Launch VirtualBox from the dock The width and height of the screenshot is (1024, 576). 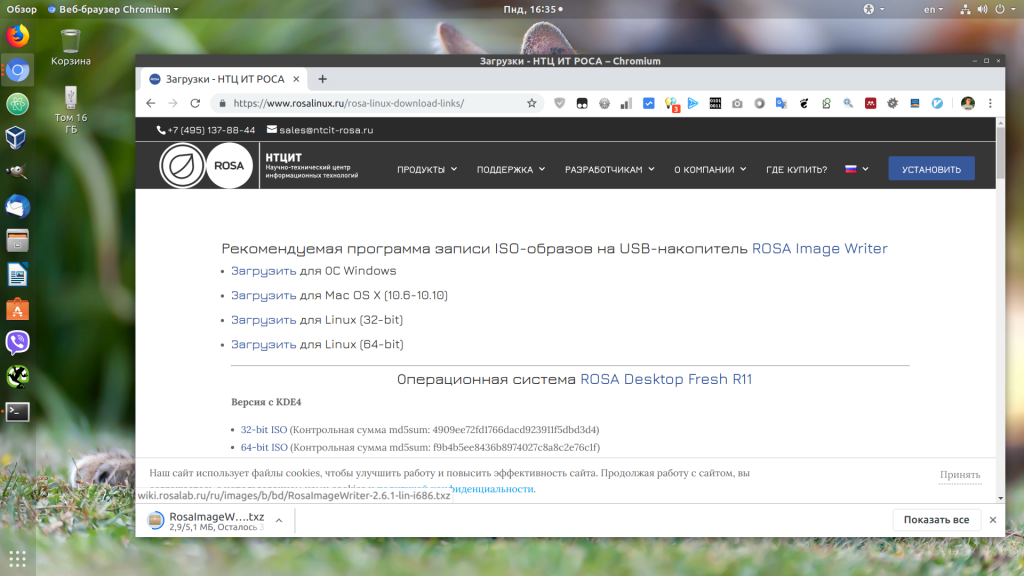(x=17, y=137)
